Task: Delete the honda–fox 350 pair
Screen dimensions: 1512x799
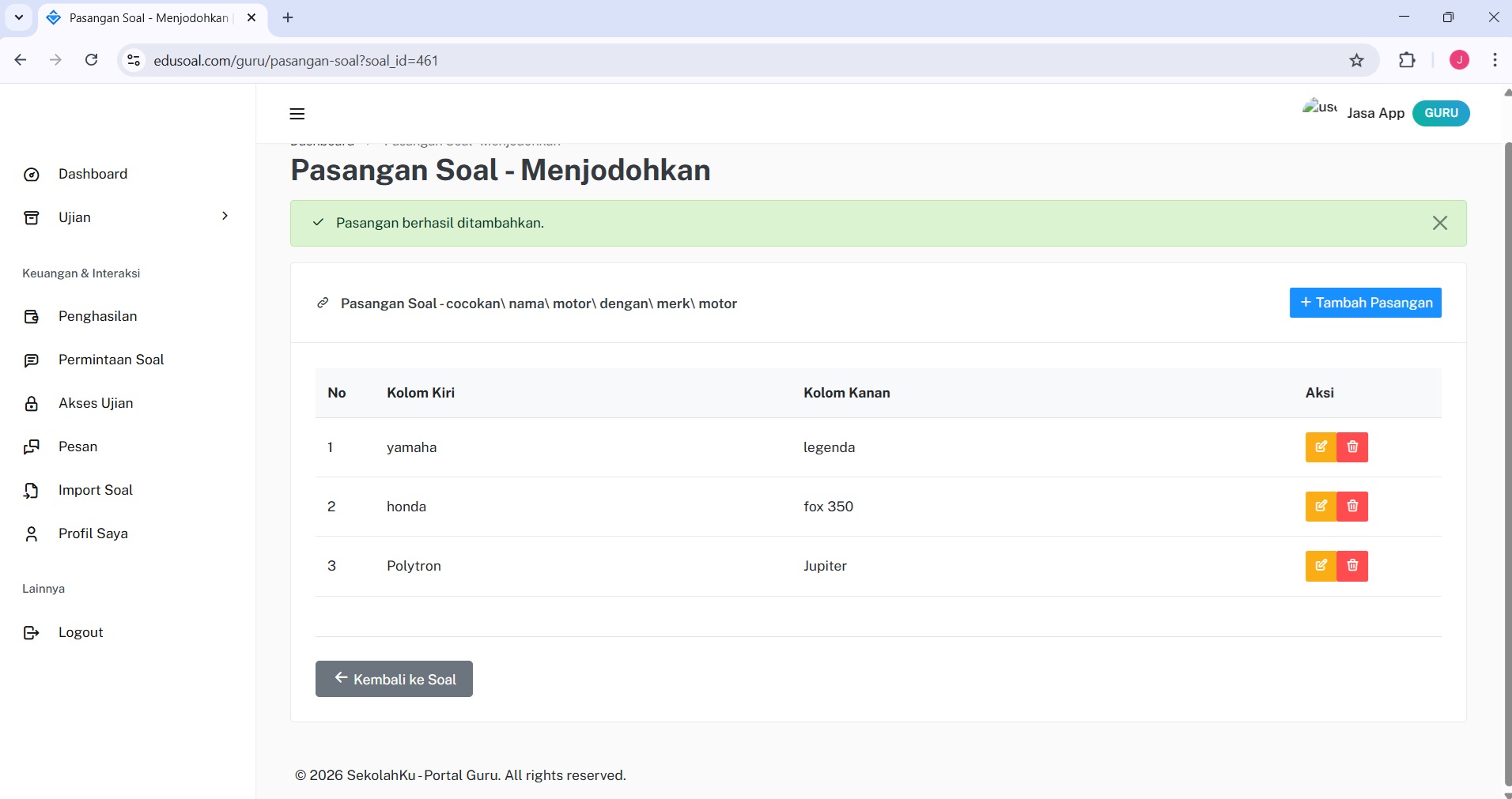Action: point(1352,507)
